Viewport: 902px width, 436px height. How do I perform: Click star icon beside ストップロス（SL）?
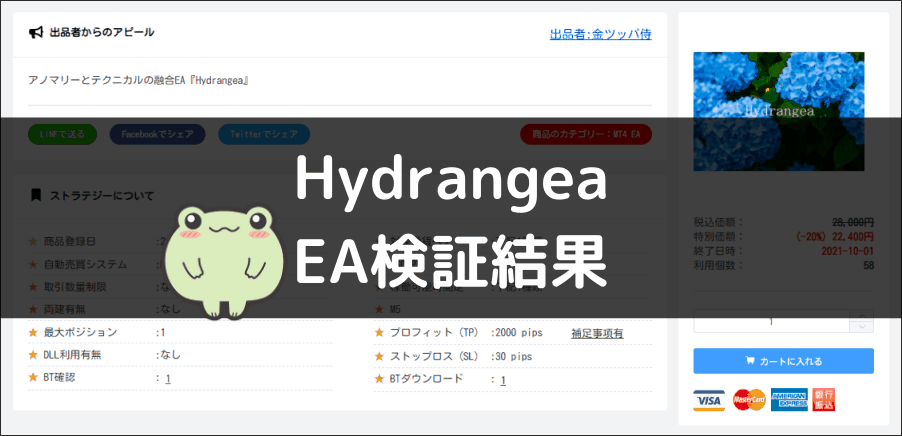point(379,356)
